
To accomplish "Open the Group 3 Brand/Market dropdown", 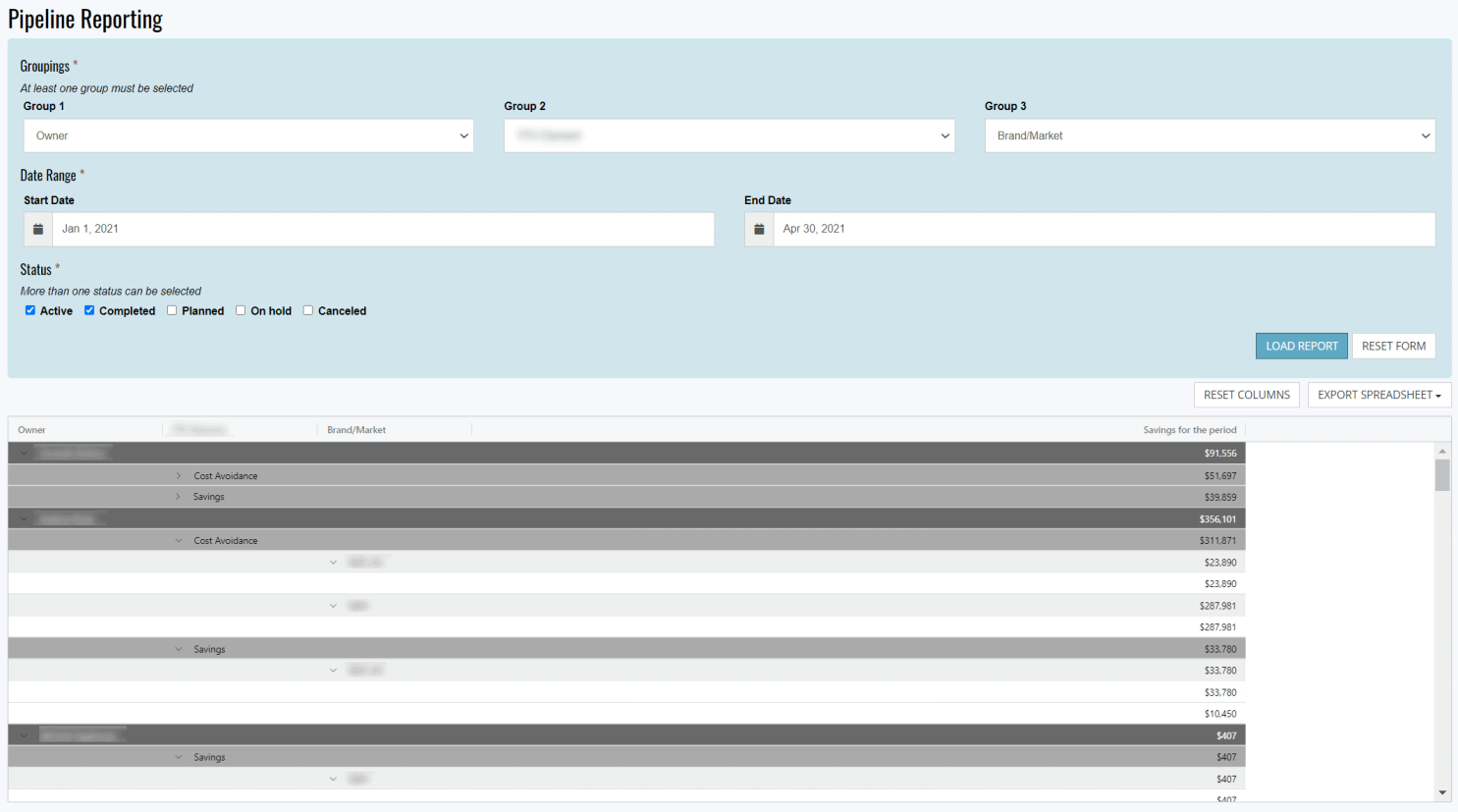I will click(1210, 135).
